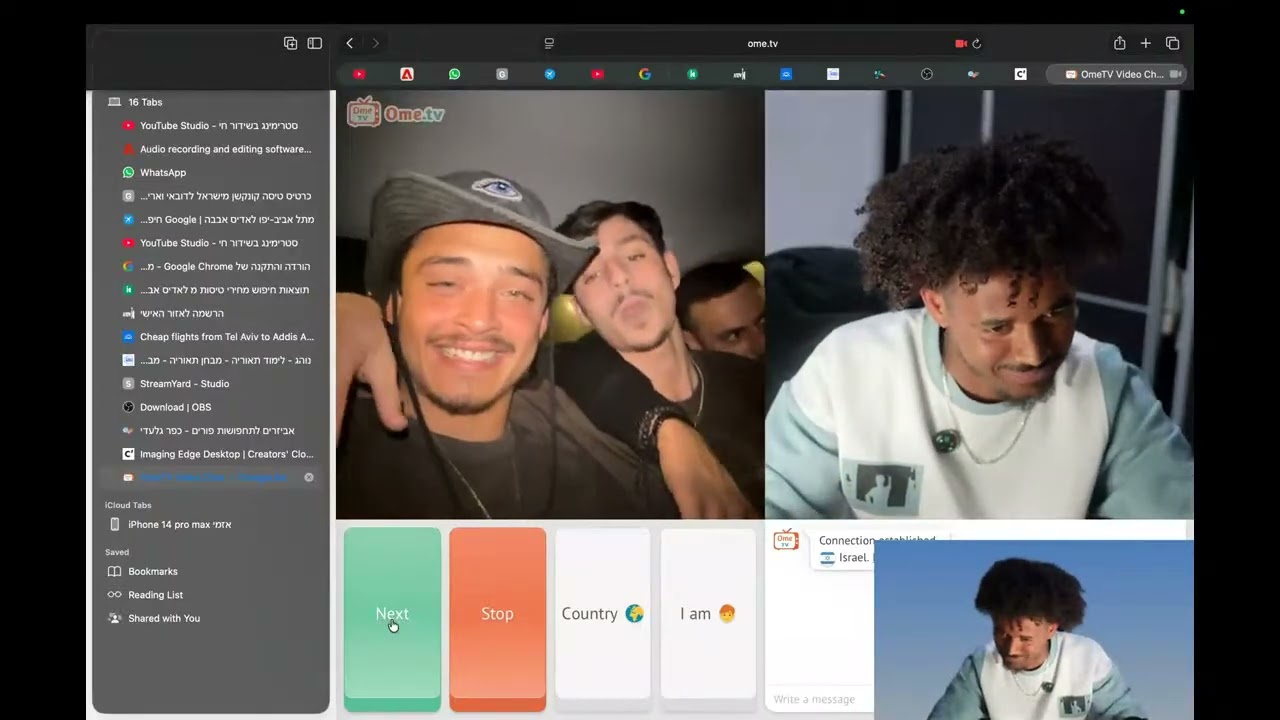Click the stranger's video feed
Screen dimensions: 1280x720
[x=550, y=305]
